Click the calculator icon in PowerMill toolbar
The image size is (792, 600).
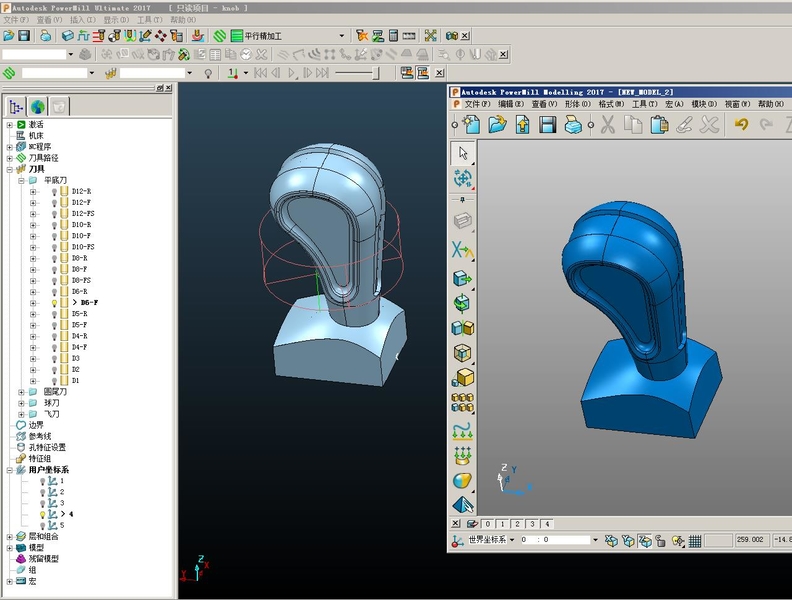393,36
